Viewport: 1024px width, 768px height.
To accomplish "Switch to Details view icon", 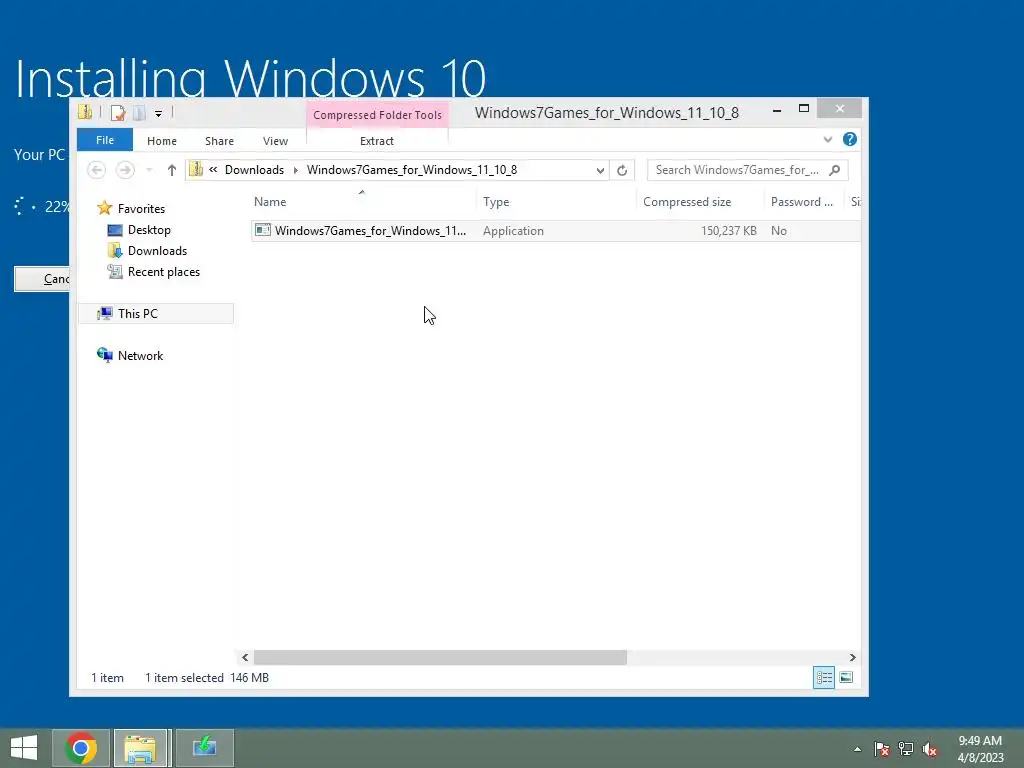I will click(x=824, y=677).
